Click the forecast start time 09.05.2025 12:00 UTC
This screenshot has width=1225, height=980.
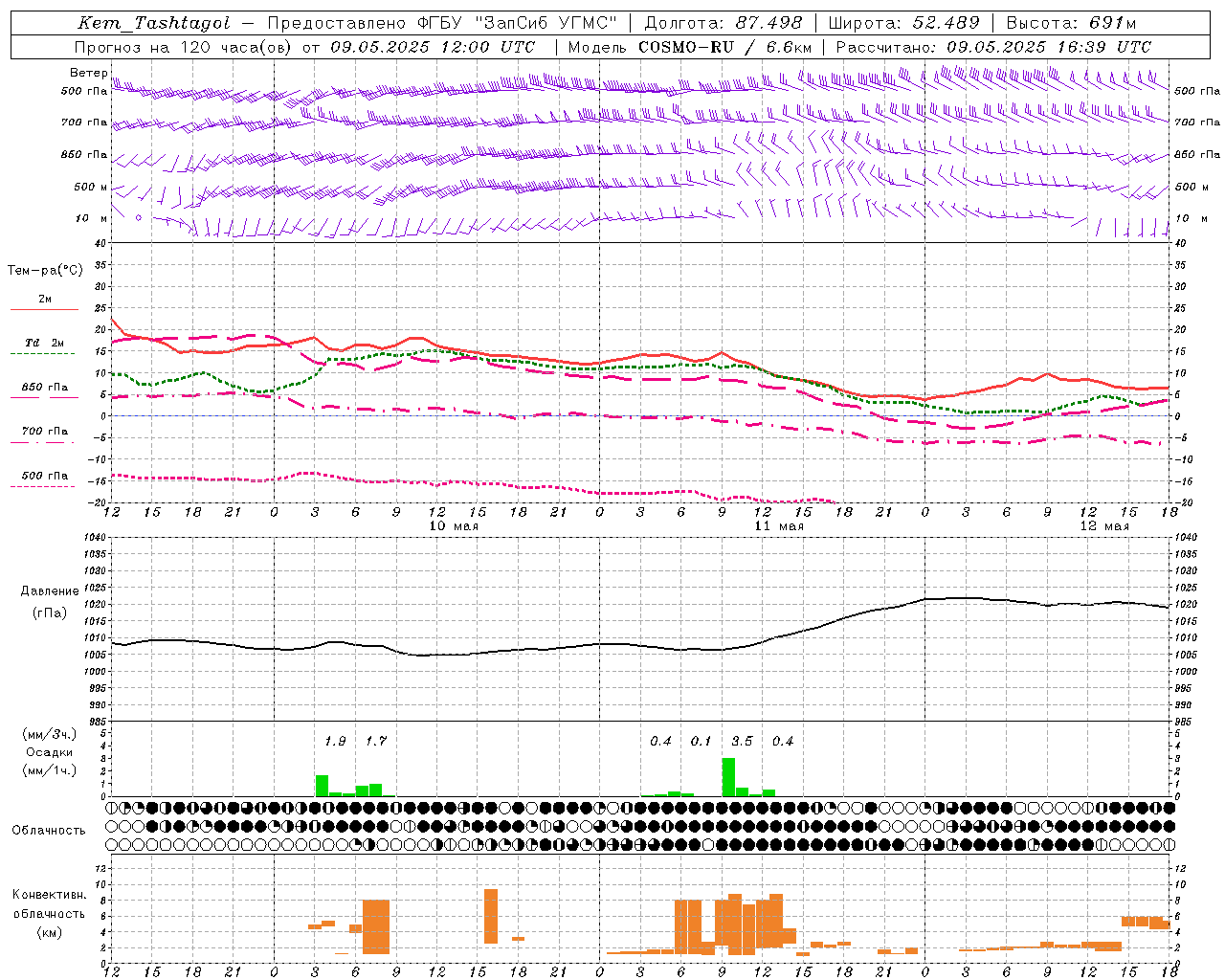433,47
